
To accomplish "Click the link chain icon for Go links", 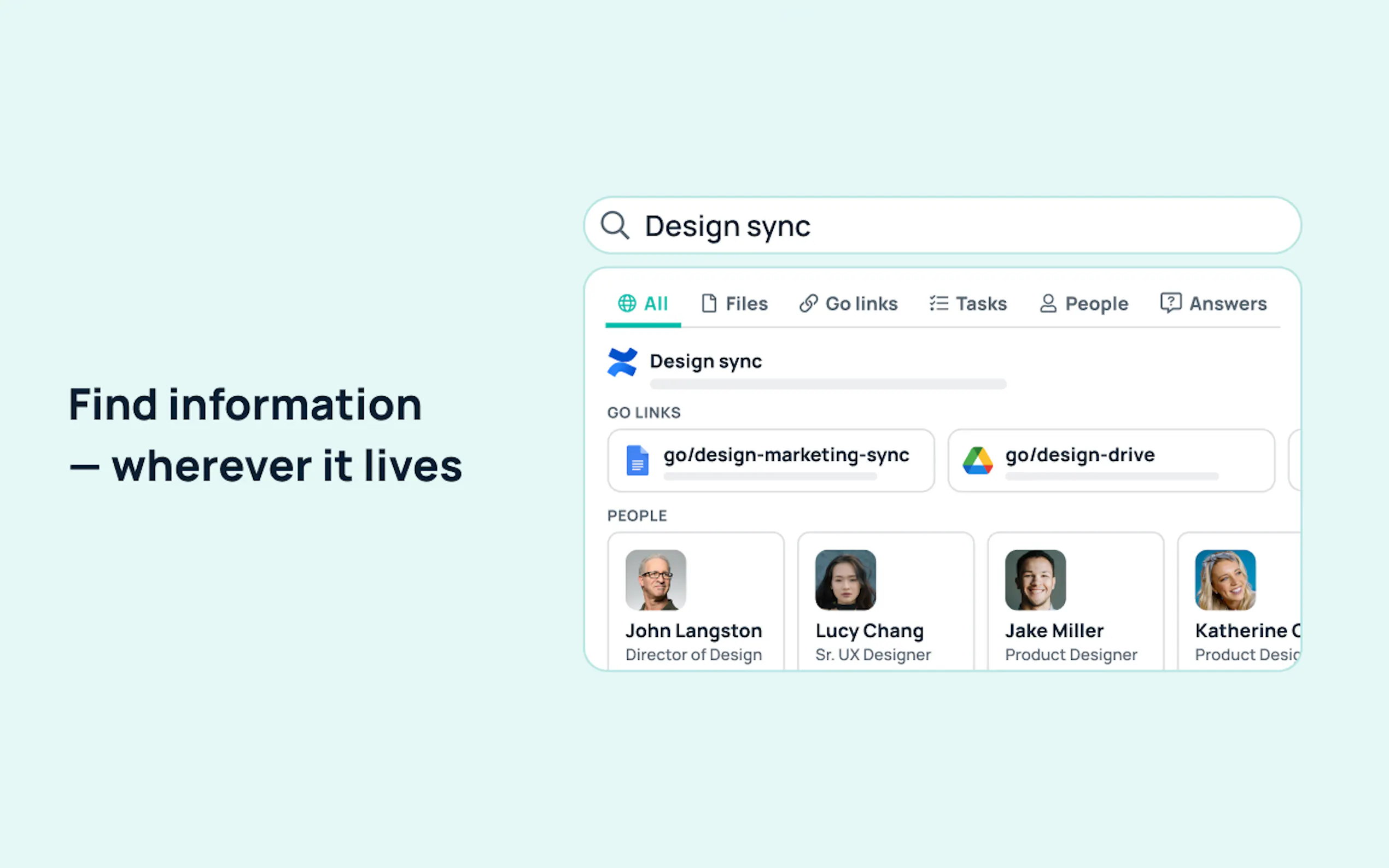I will click(x=808, y=303).
